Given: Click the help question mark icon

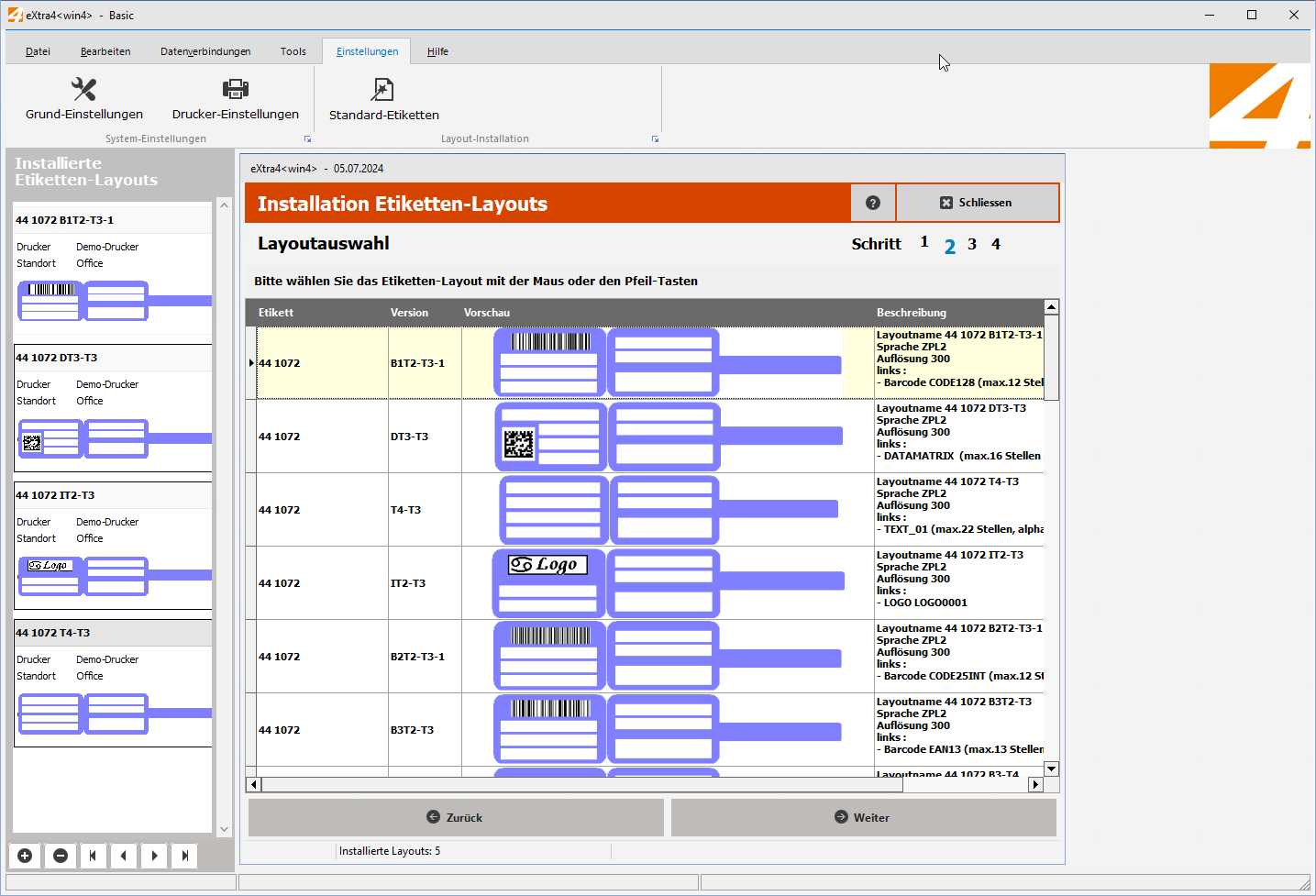Looking at the screenshot, I should coord(873,203).
